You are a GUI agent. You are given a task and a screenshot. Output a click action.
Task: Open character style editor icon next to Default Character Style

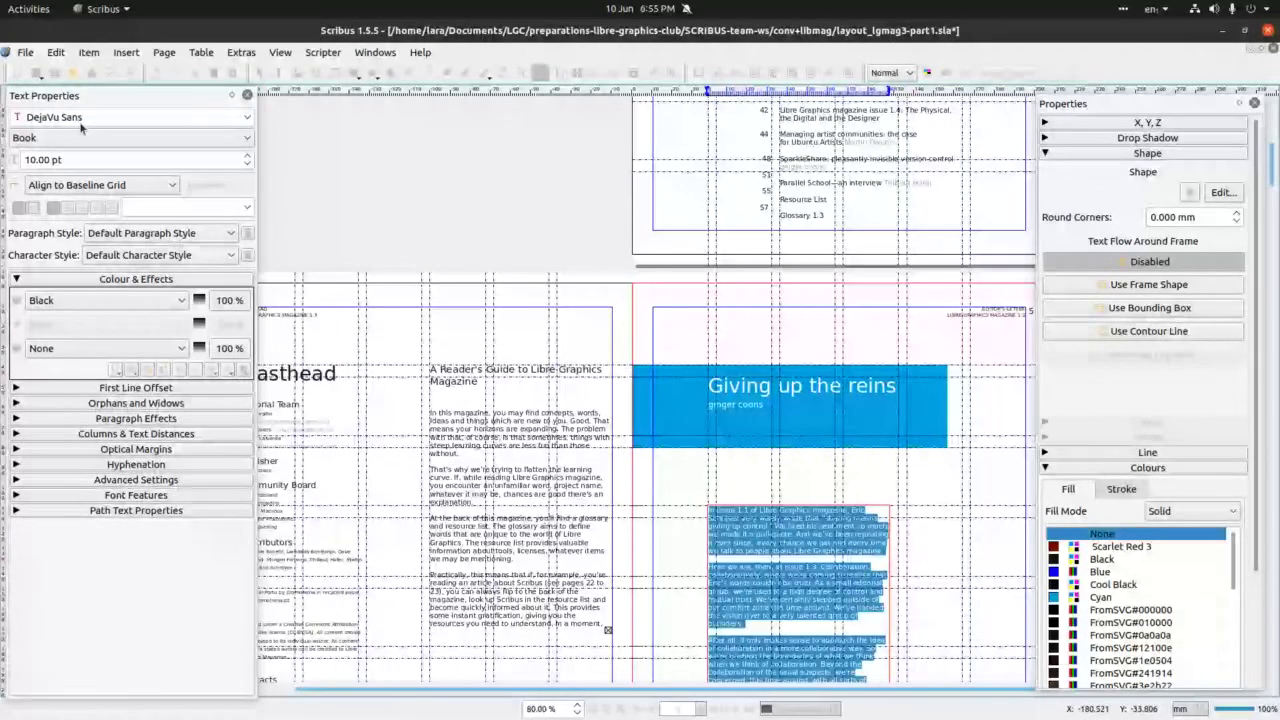click(247, 255)
